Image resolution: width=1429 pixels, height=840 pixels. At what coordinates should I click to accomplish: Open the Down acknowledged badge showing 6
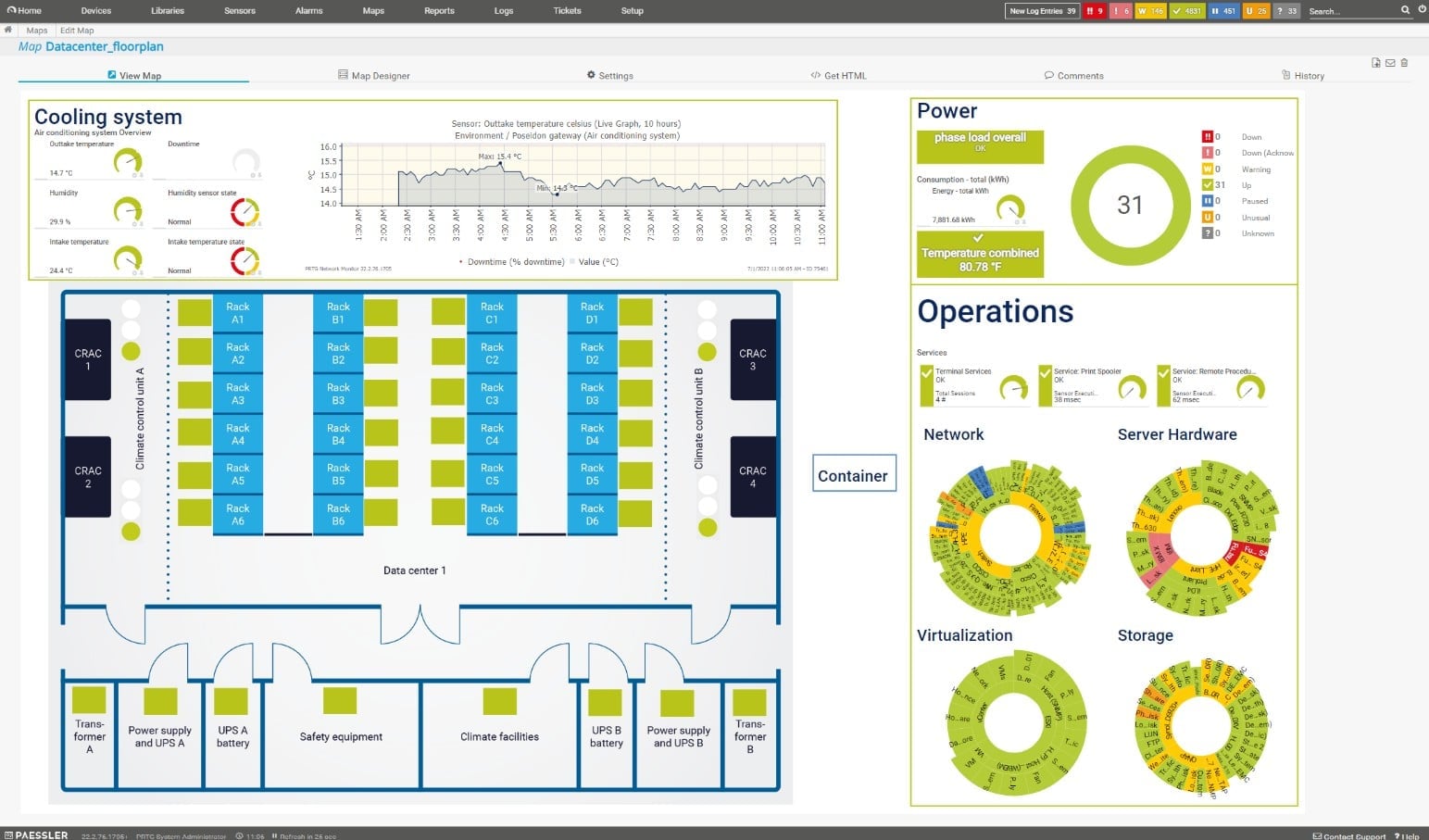[1121, 11]
